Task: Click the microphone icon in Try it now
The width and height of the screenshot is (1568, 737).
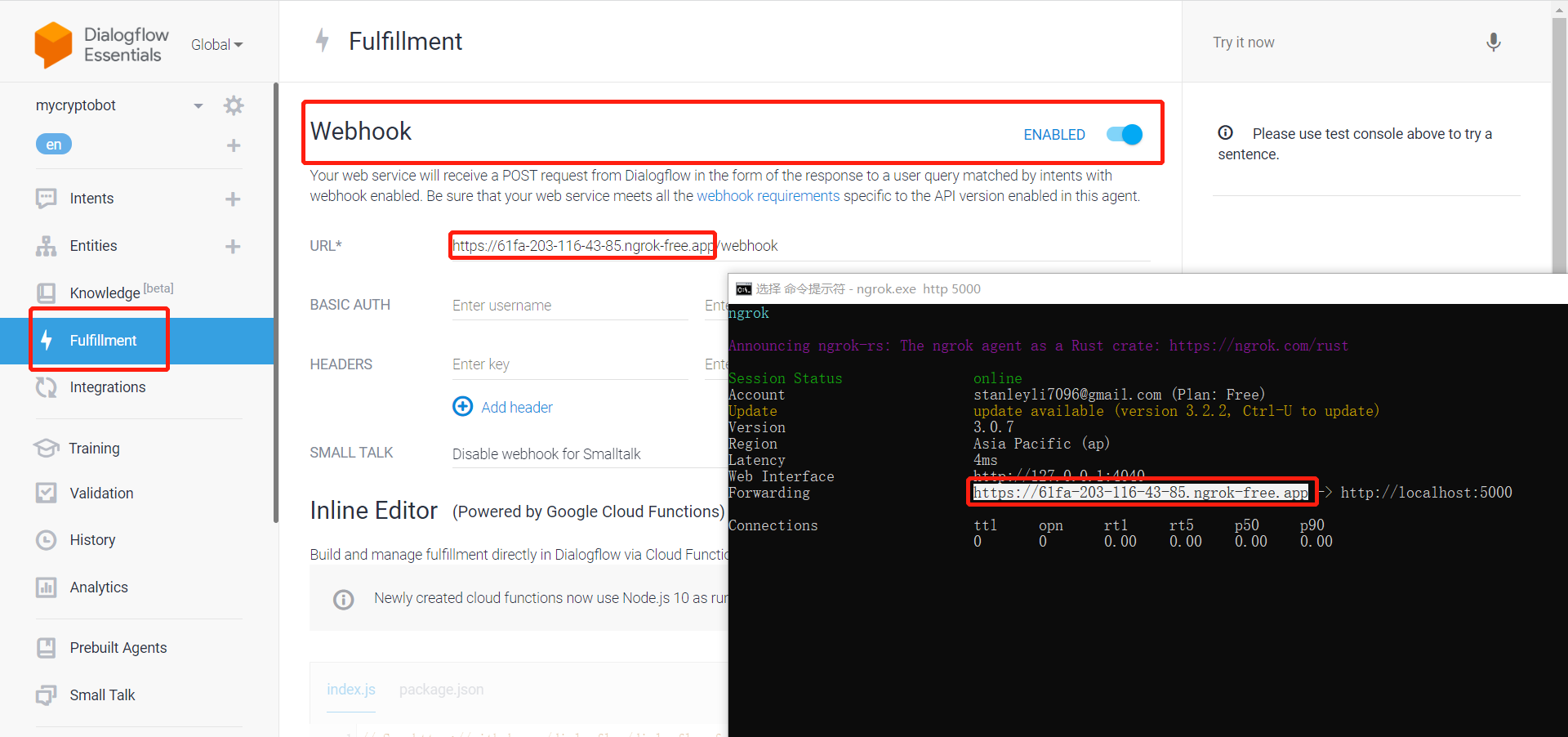Action: click(x=1494, y=42)
